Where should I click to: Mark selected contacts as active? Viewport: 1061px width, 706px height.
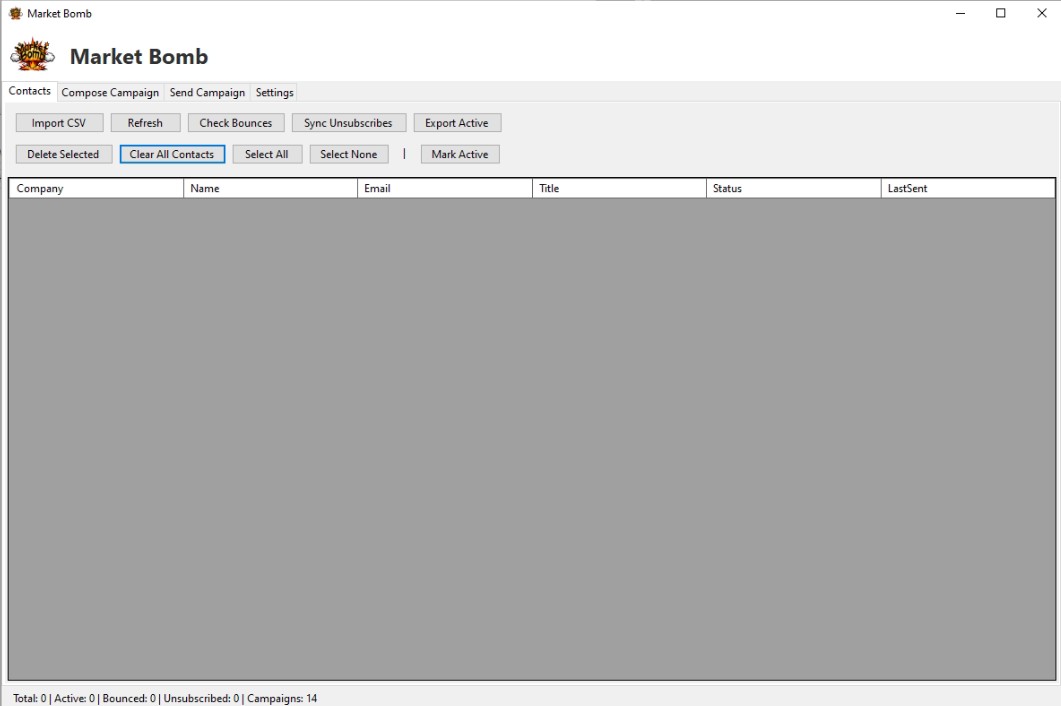[459, 154]
